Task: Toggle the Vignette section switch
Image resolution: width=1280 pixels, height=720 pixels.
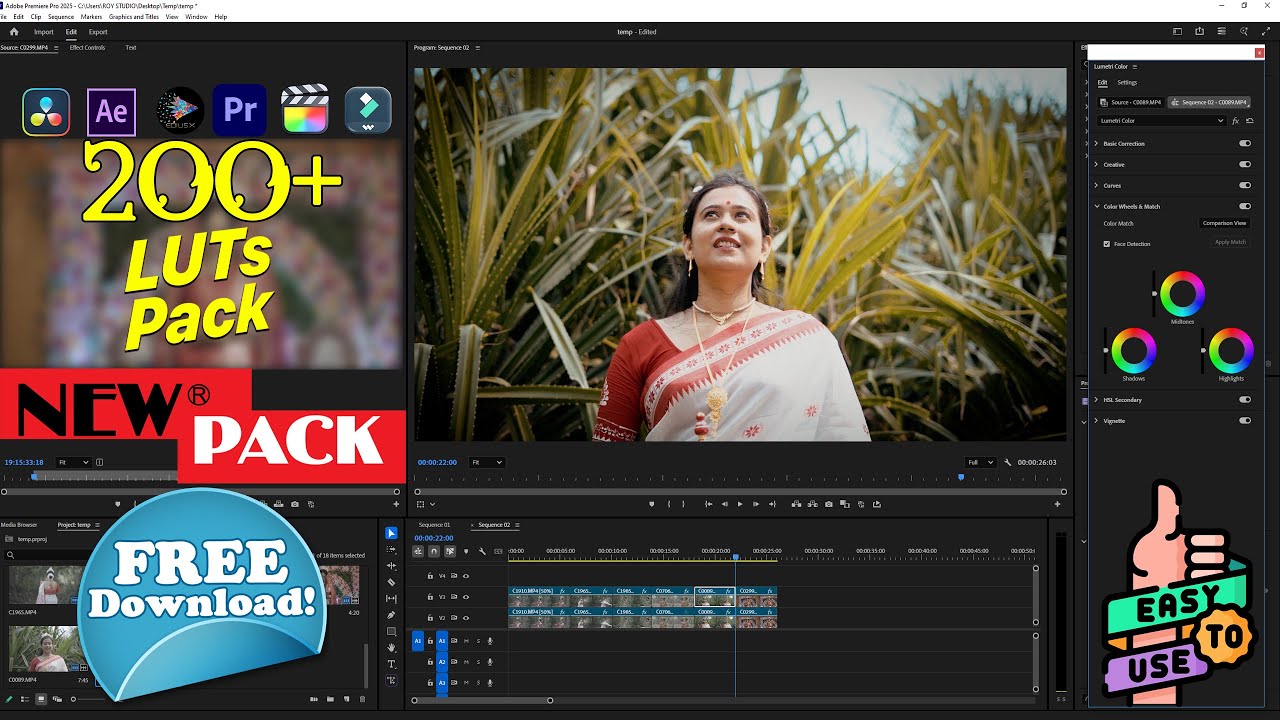Action: click(1245, 420)
